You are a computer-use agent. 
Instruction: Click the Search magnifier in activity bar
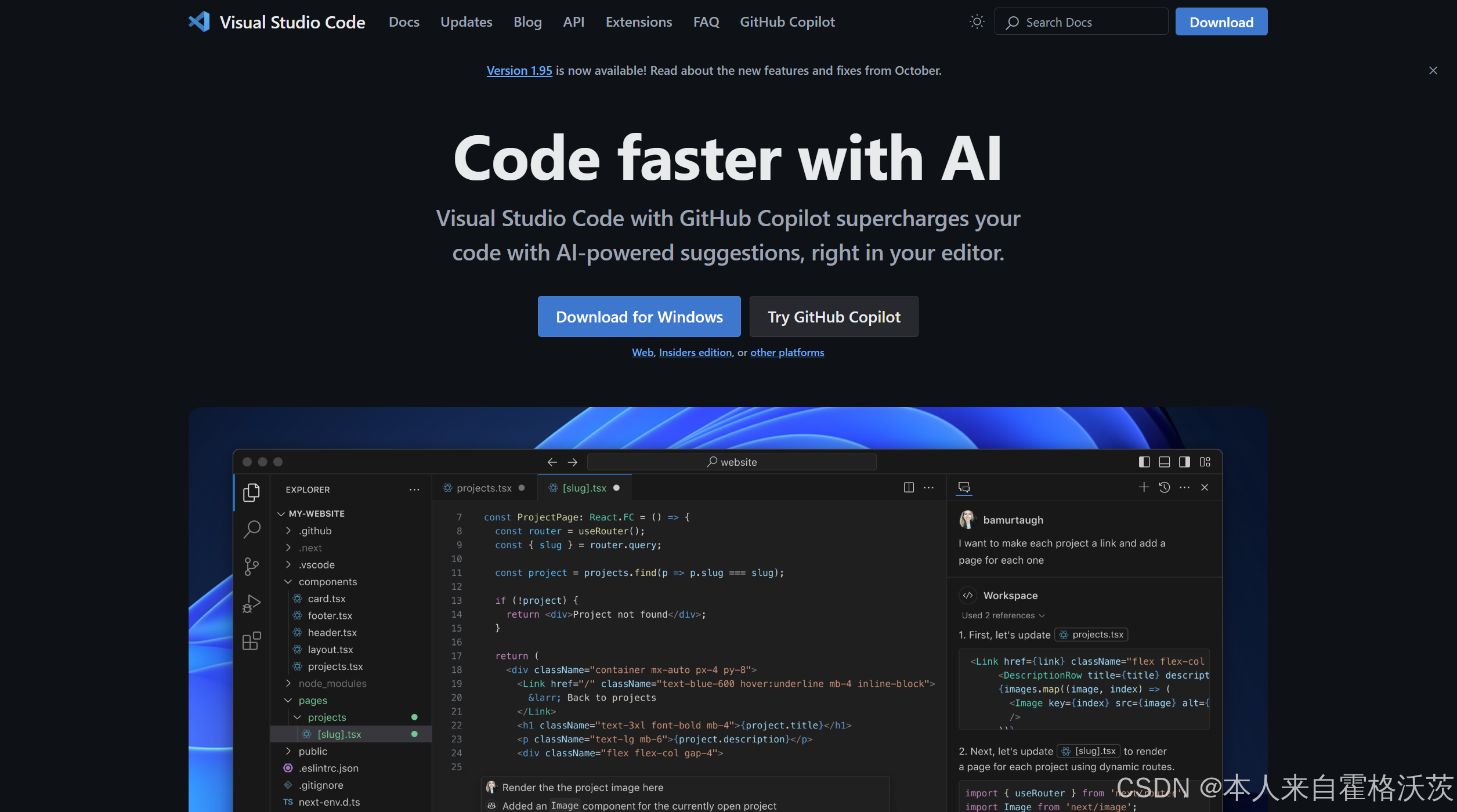[x=251, y=529]
